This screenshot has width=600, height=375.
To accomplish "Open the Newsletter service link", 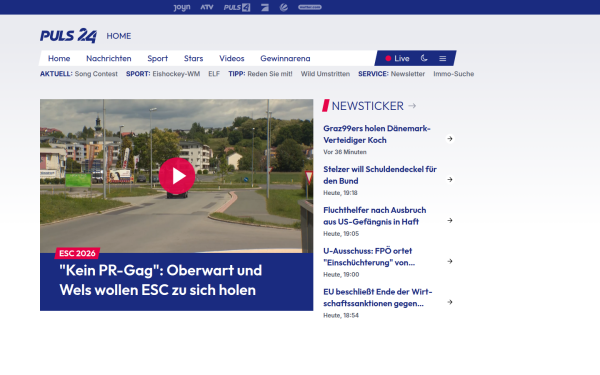I will click(408, 74).
